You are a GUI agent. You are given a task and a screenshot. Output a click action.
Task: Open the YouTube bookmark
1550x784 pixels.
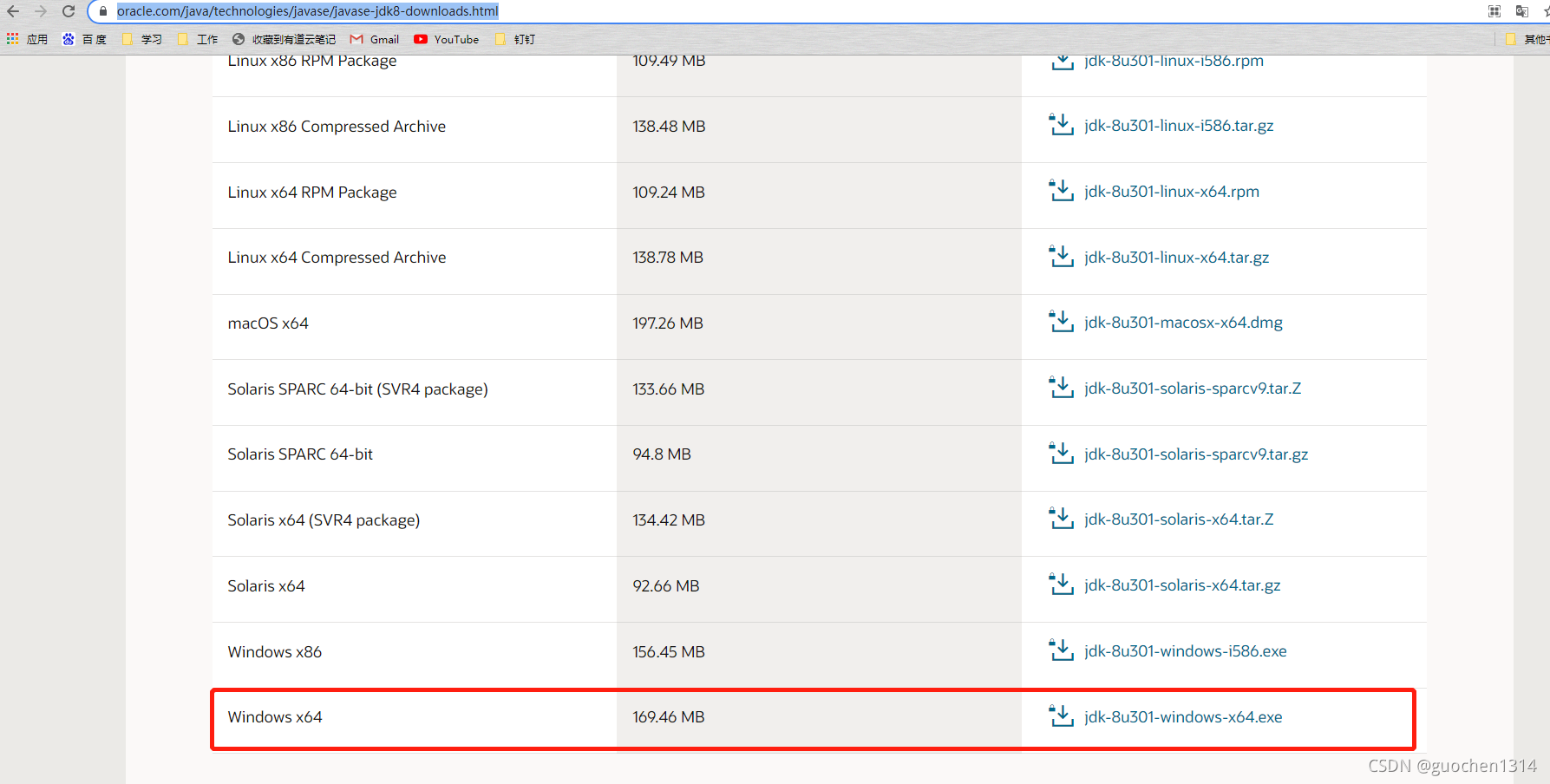[x=447, y=39]
